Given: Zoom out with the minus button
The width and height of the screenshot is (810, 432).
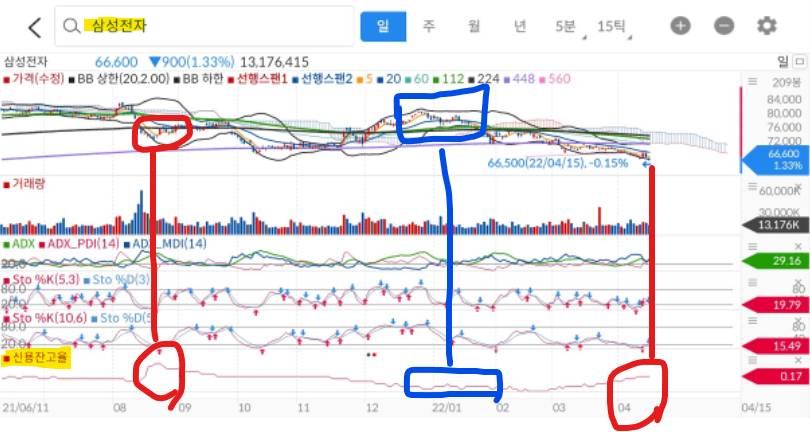Looking at the screenshot, I should pos(724,25).
